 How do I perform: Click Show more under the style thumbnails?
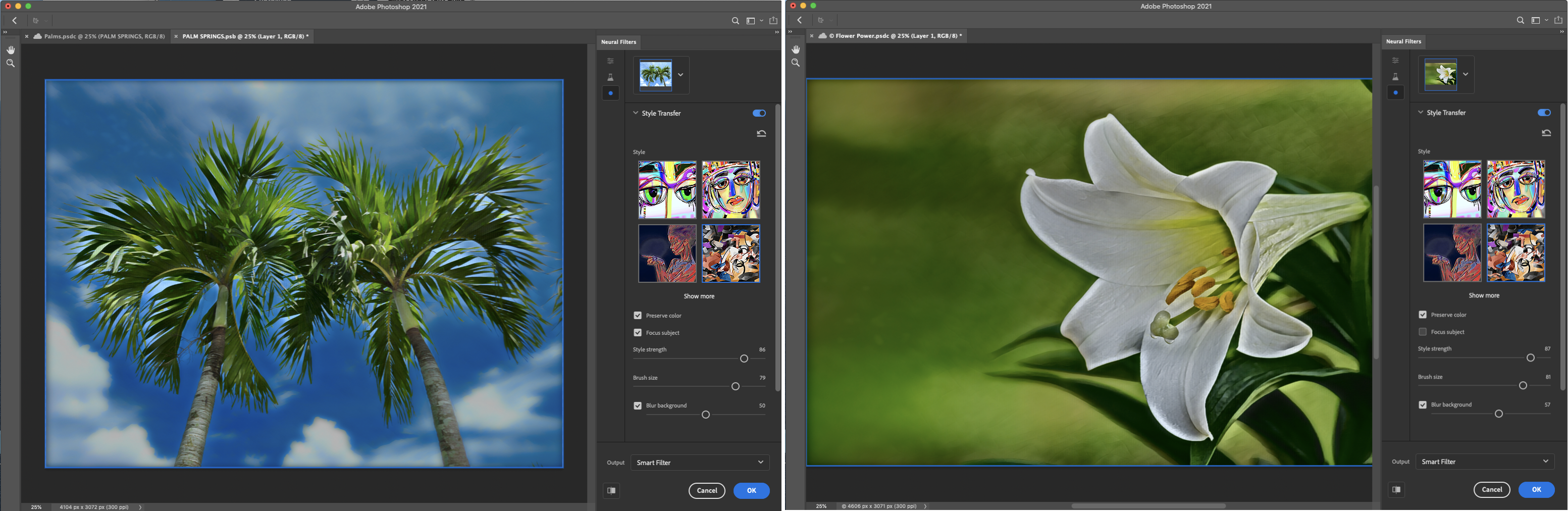pyautogui.click(x=698, y=296)
